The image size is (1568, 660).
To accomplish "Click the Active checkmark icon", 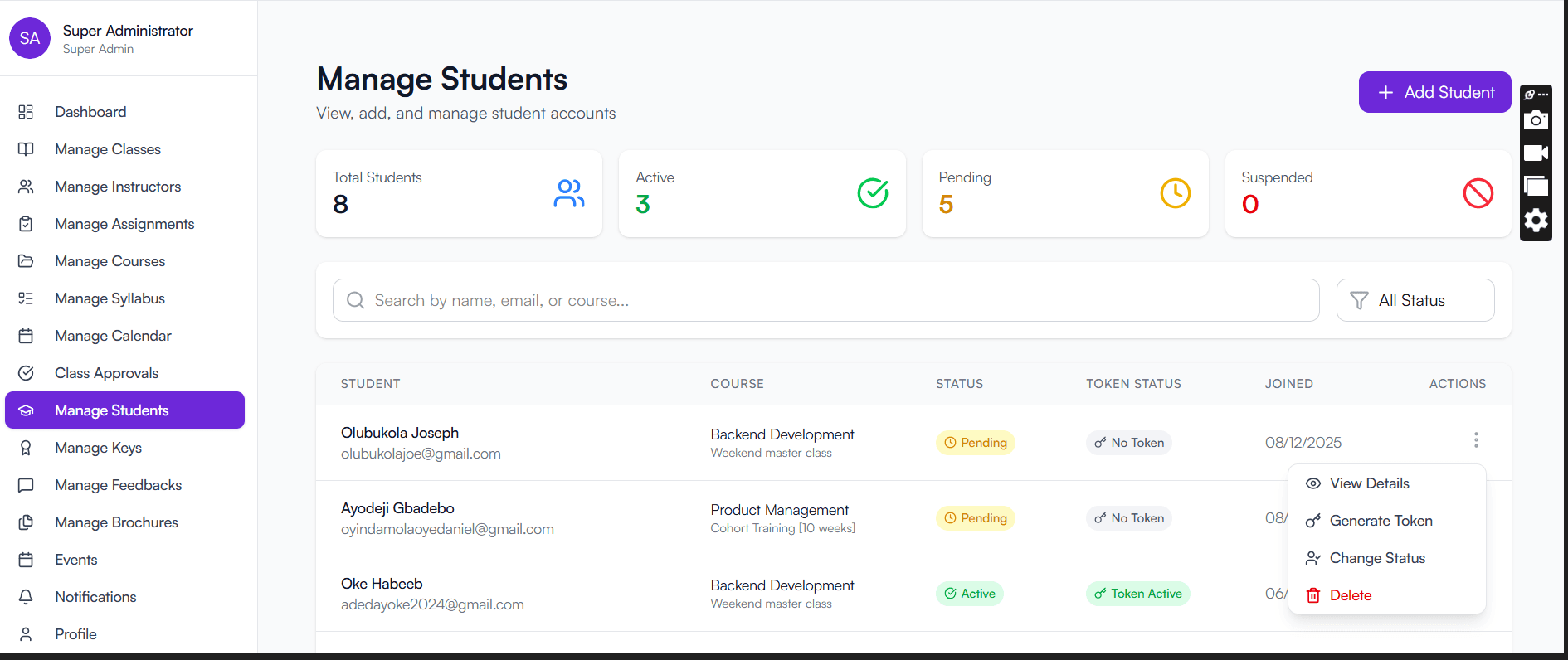I will [x=872, y=193].
